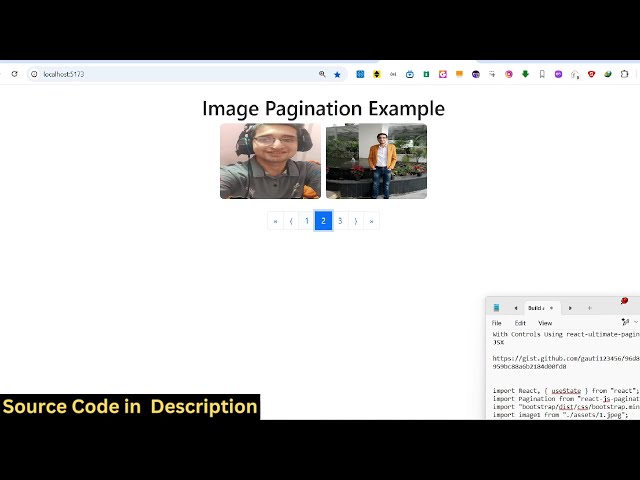Screen dimensions: 640x480
Task: Bookmark page with the star icon
Action: [337, 74]
